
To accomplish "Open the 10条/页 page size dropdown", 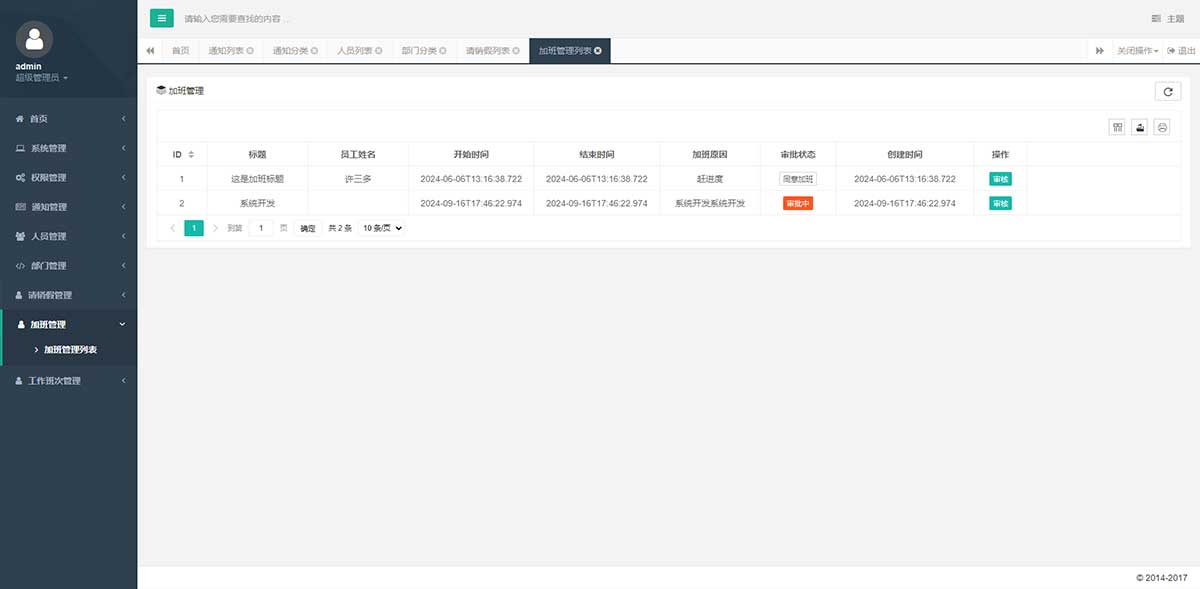I will [382, 228].
